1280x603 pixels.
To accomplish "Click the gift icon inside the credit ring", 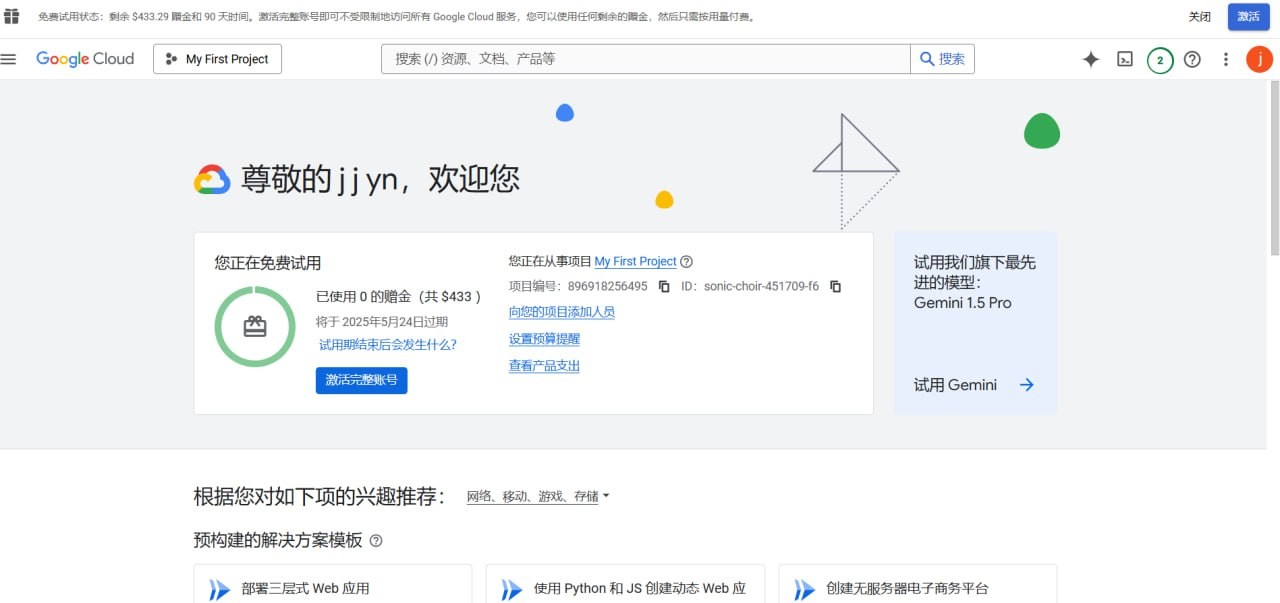I will pyautogui.click(x=255, y=326).
